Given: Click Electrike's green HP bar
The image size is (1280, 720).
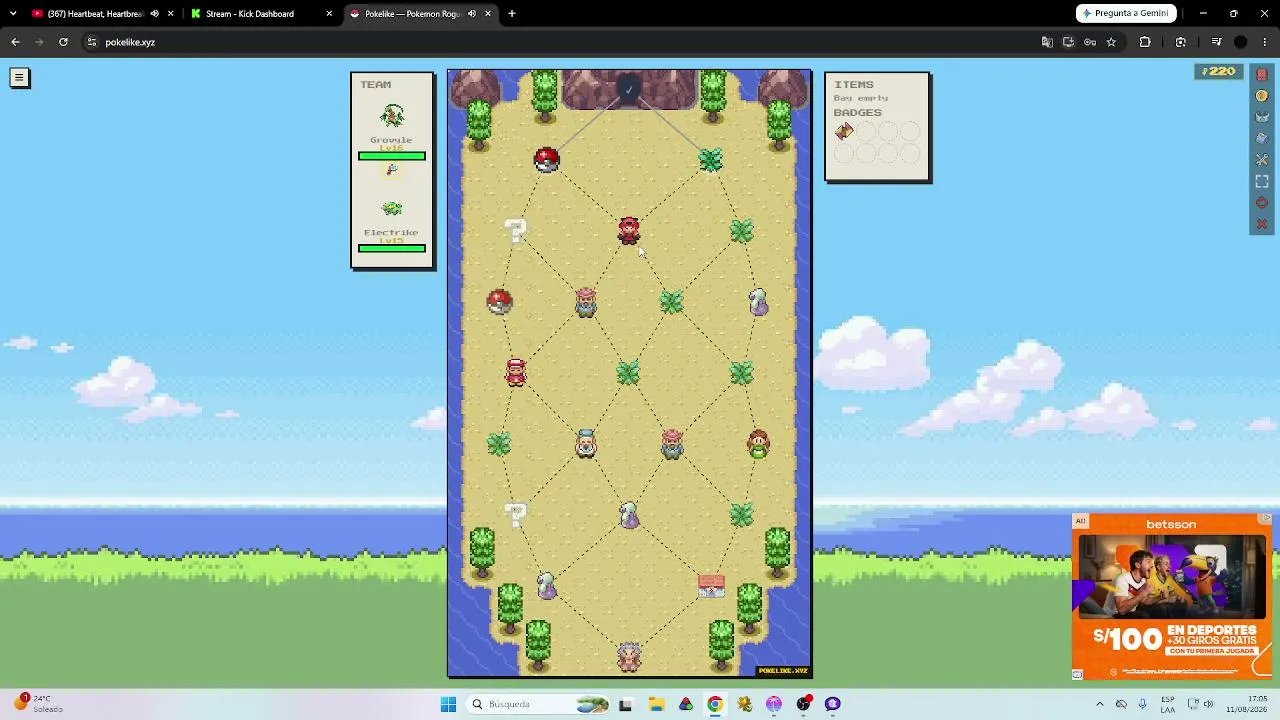Looking at the screenshot, I should (x=392, y=248).
